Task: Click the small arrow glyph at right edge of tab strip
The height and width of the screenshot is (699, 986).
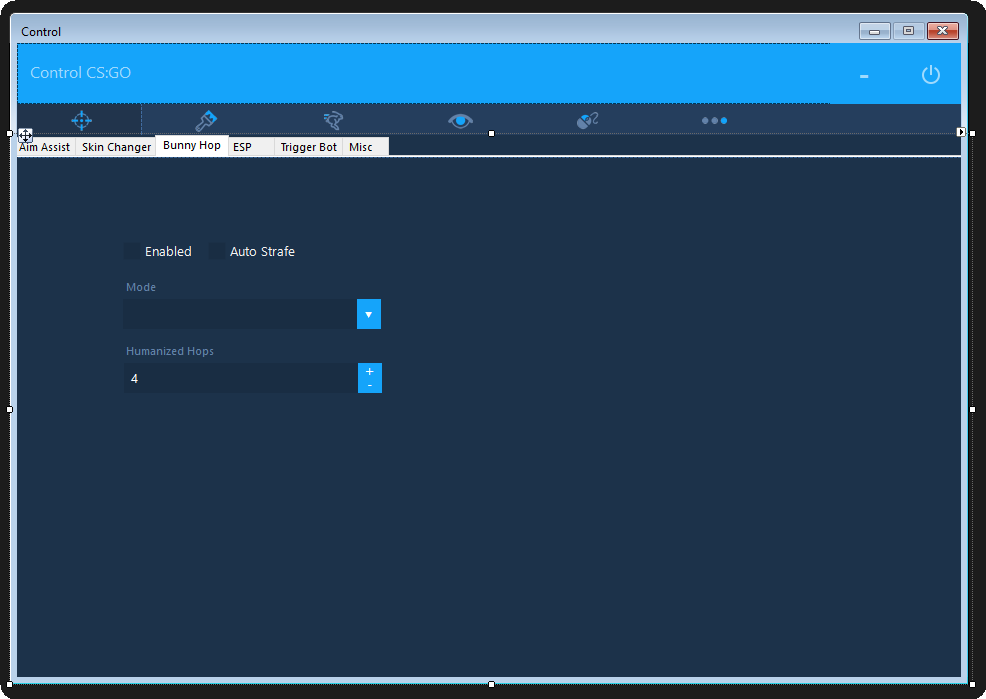Action: coord(960,132)
